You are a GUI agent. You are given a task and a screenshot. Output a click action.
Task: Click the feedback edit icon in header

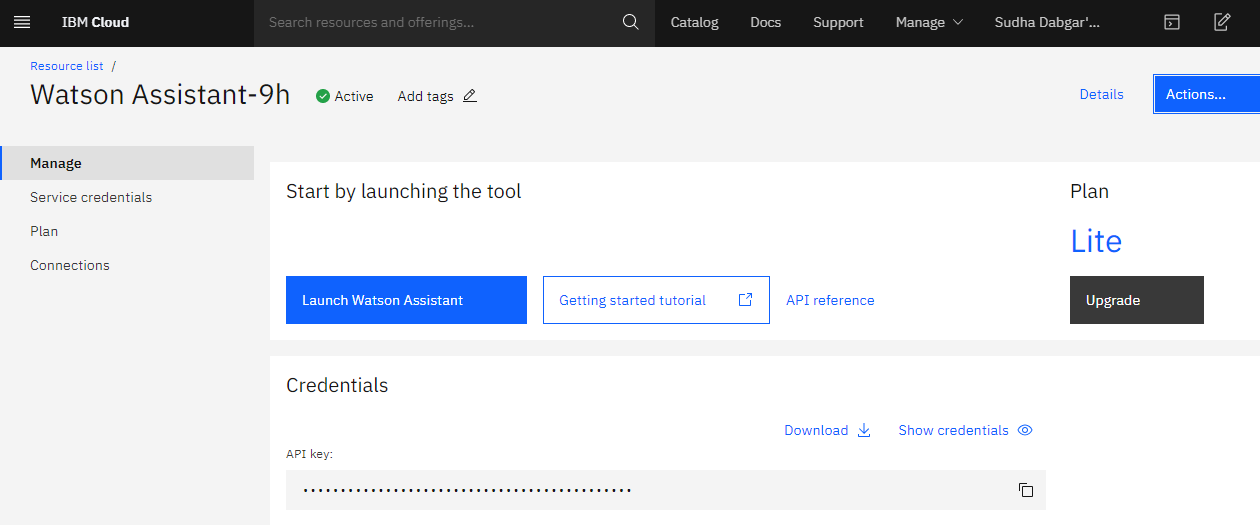coord(1222,22)
